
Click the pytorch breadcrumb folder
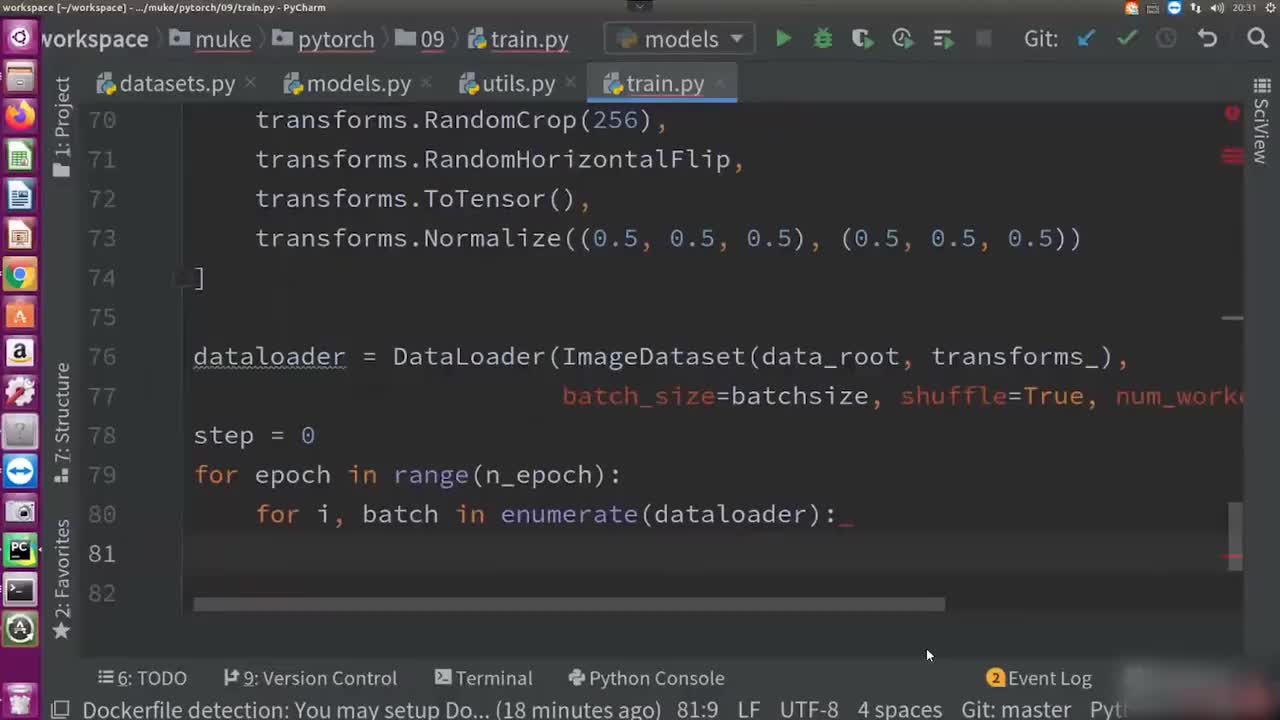tap(324, 39)
